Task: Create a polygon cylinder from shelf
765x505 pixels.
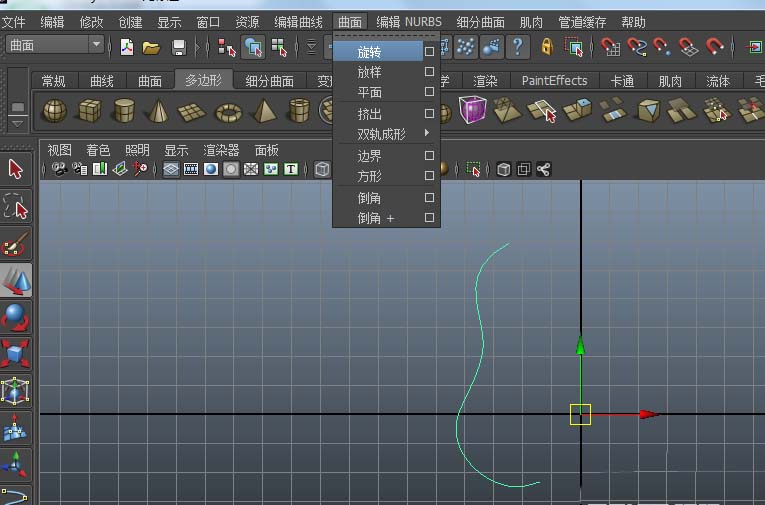Action: point(124,110)
